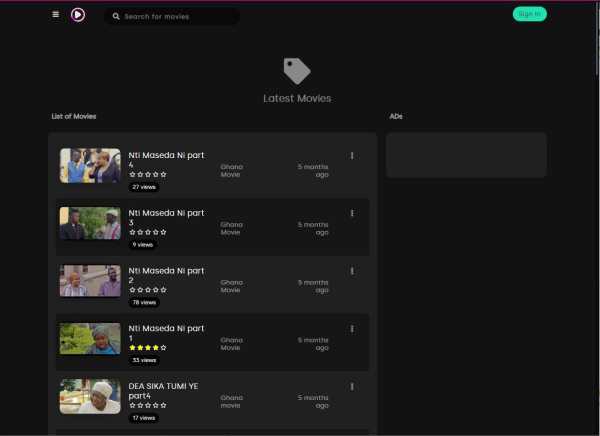600x436 pixels.
Task: Click the empty ADs panel box
Action: point(466,155)
